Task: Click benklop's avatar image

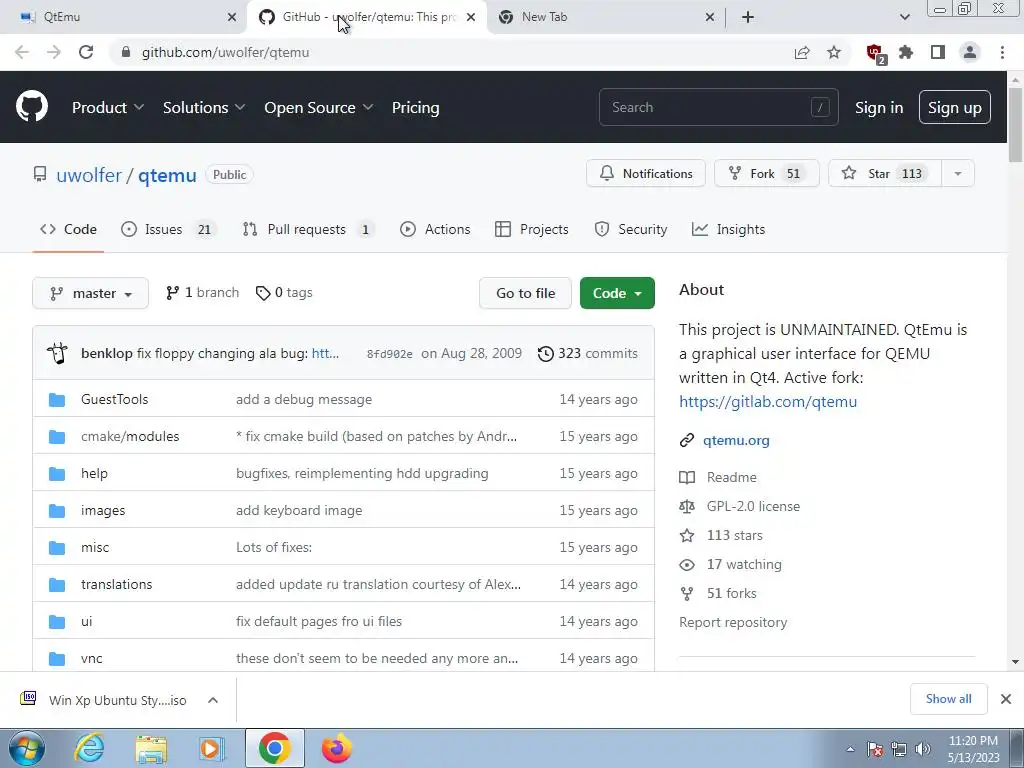Action: pos(57,353)
